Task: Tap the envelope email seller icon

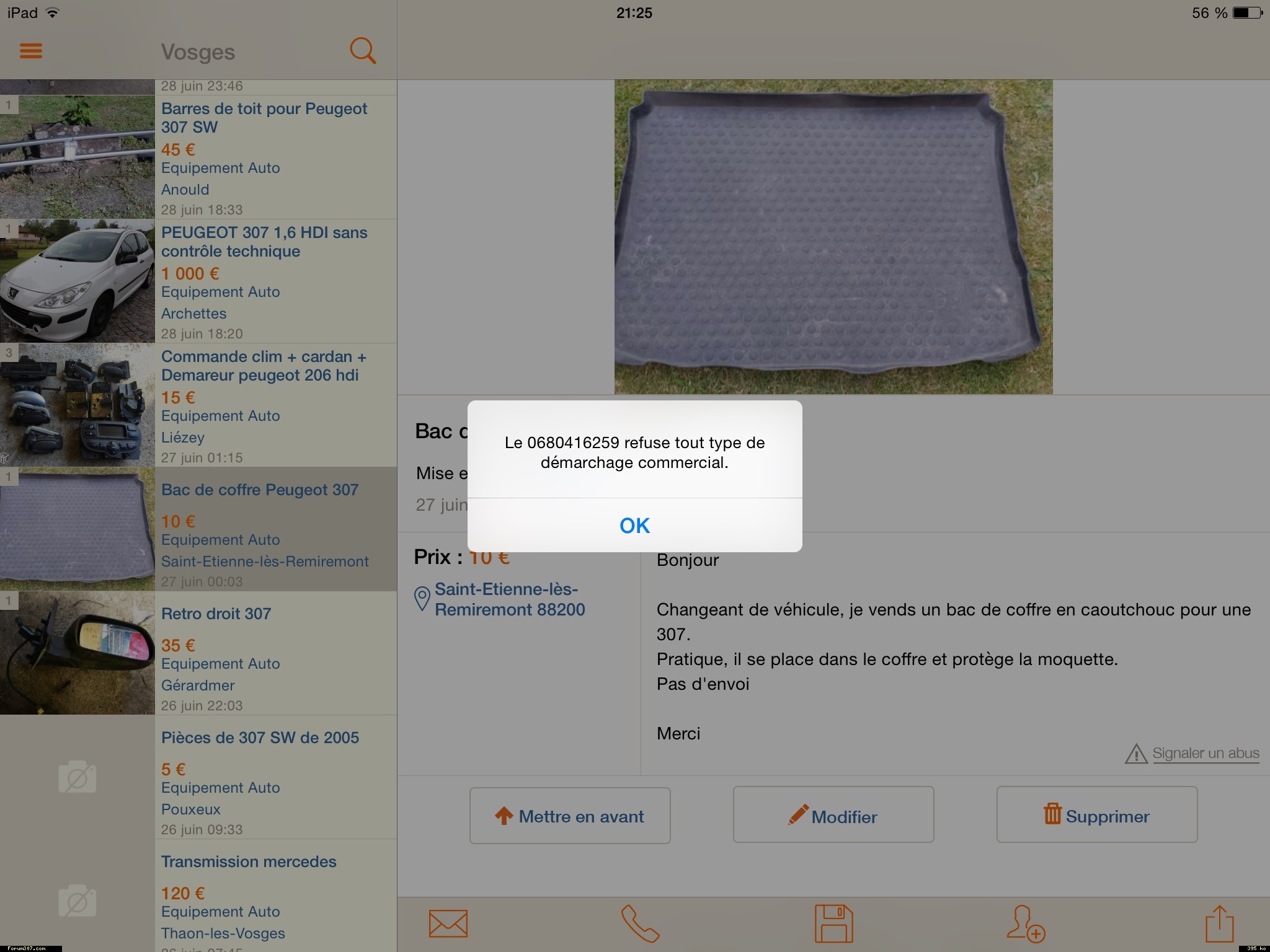Action: click(x=448, y=923)
